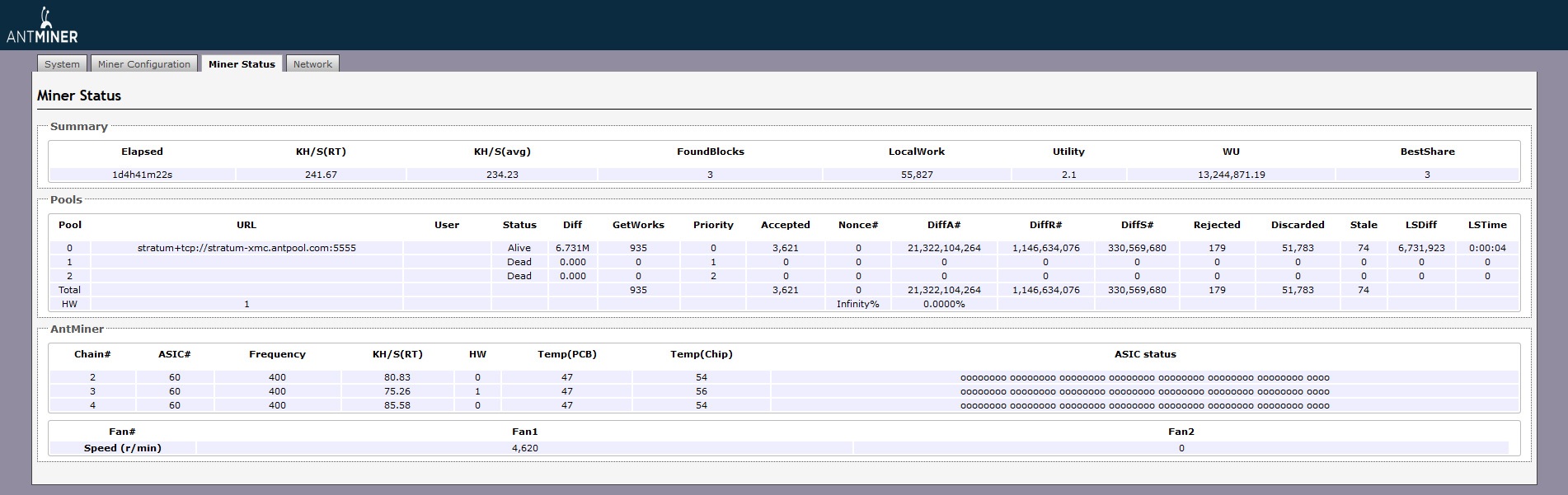Viewport: 1568px width, 495px height.
Task: Click the antpool stratum URL cell
Action: (246, 248)
